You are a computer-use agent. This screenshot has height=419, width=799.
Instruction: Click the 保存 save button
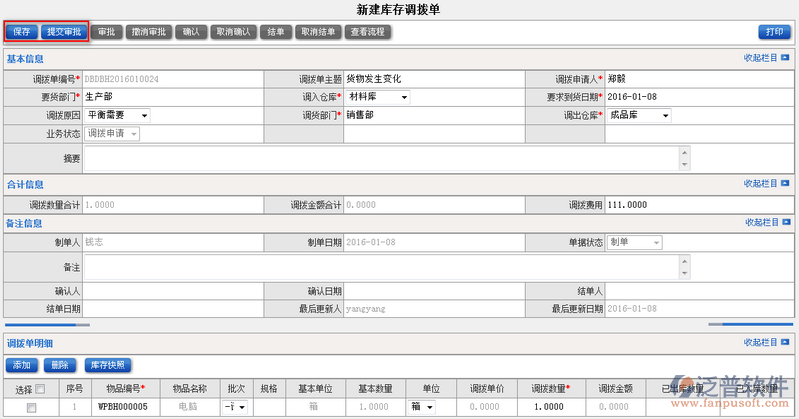[22, 32]
